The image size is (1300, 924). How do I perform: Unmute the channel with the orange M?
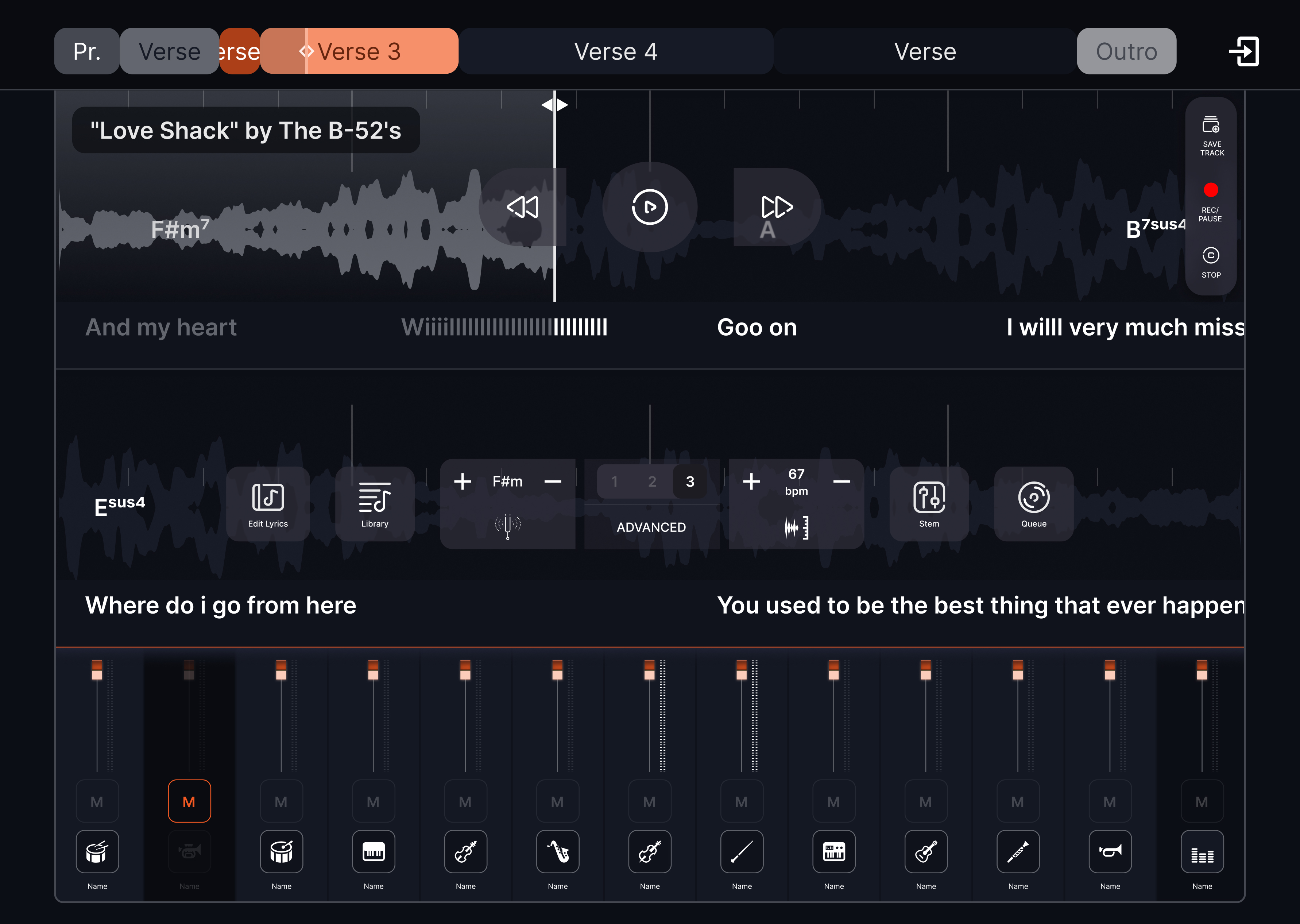point(189,801)
